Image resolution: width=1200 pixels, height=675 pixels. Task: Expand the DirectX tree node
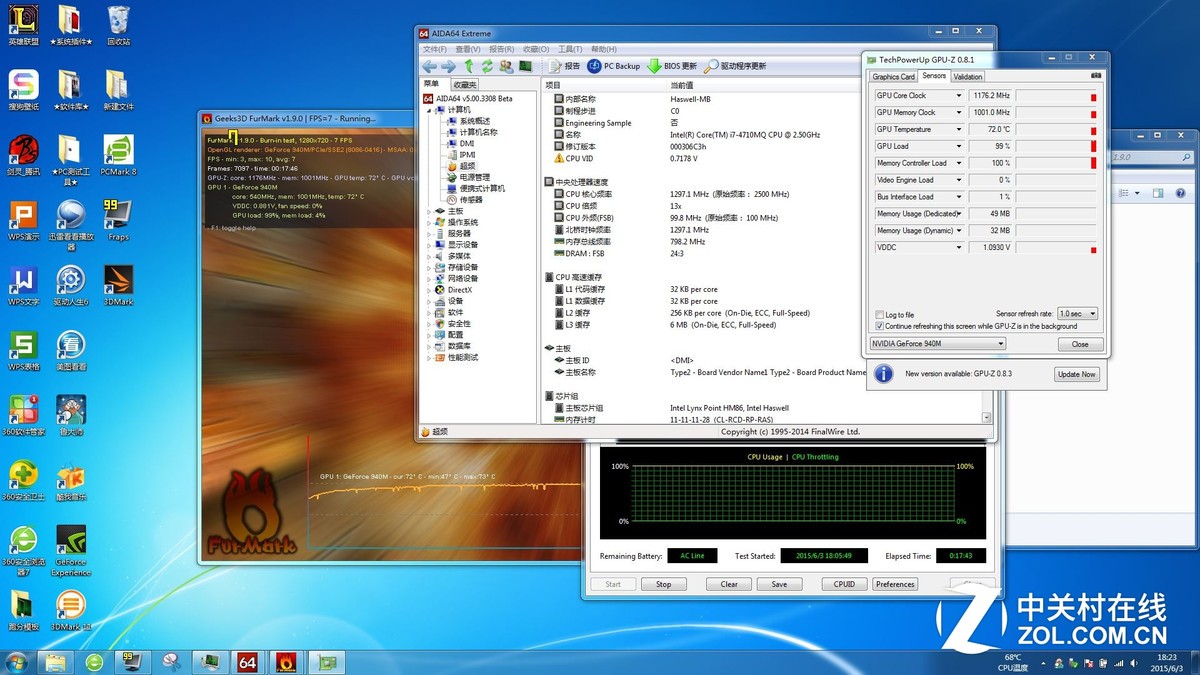tap(430, 290)
